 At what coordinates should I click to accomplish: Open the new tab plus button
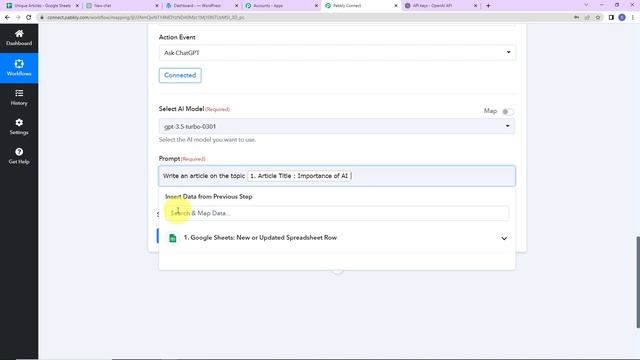tap(488, 6)
